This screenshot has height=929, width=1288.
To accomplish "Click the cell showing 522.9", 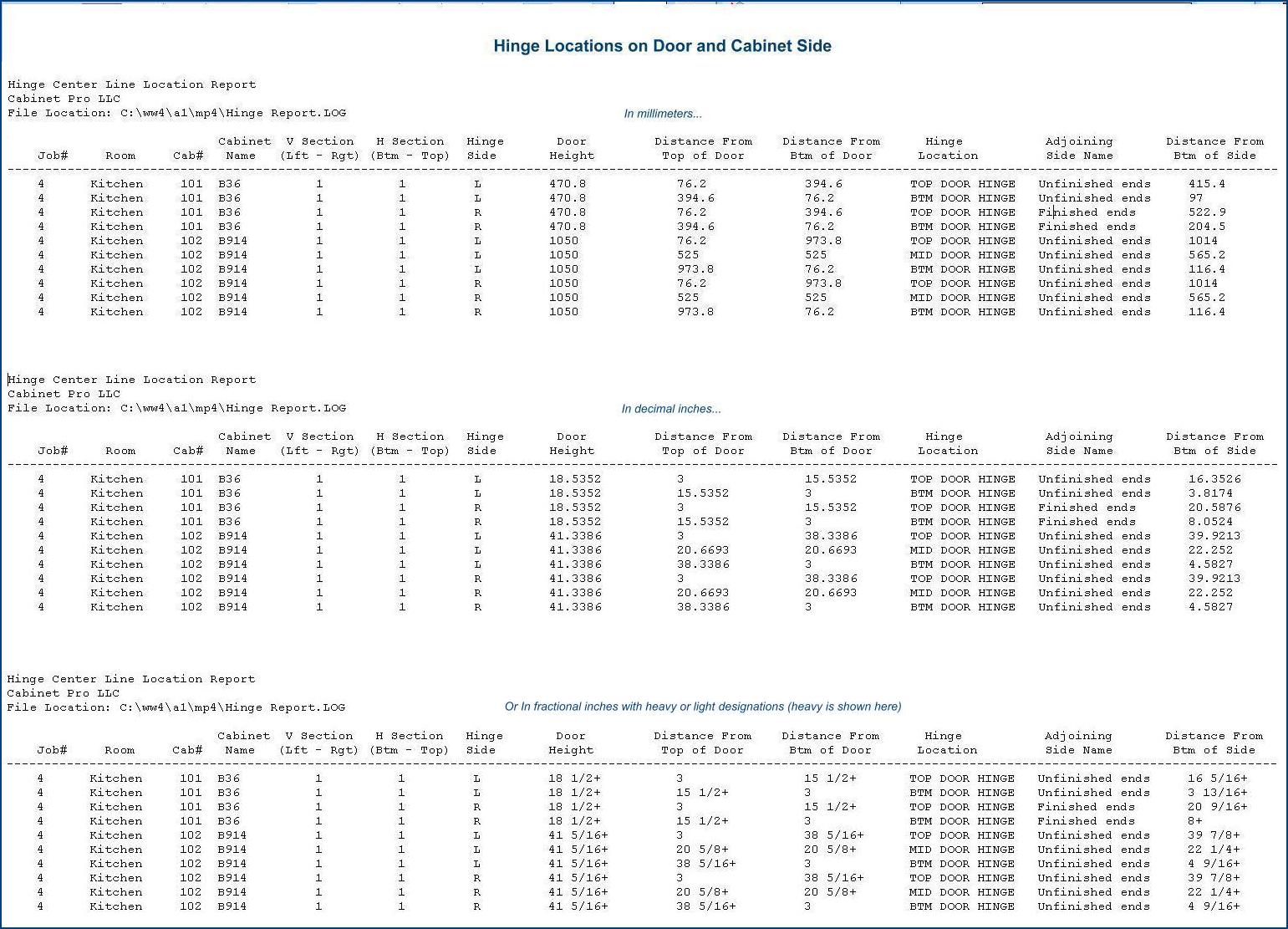I will (1206, 212).
